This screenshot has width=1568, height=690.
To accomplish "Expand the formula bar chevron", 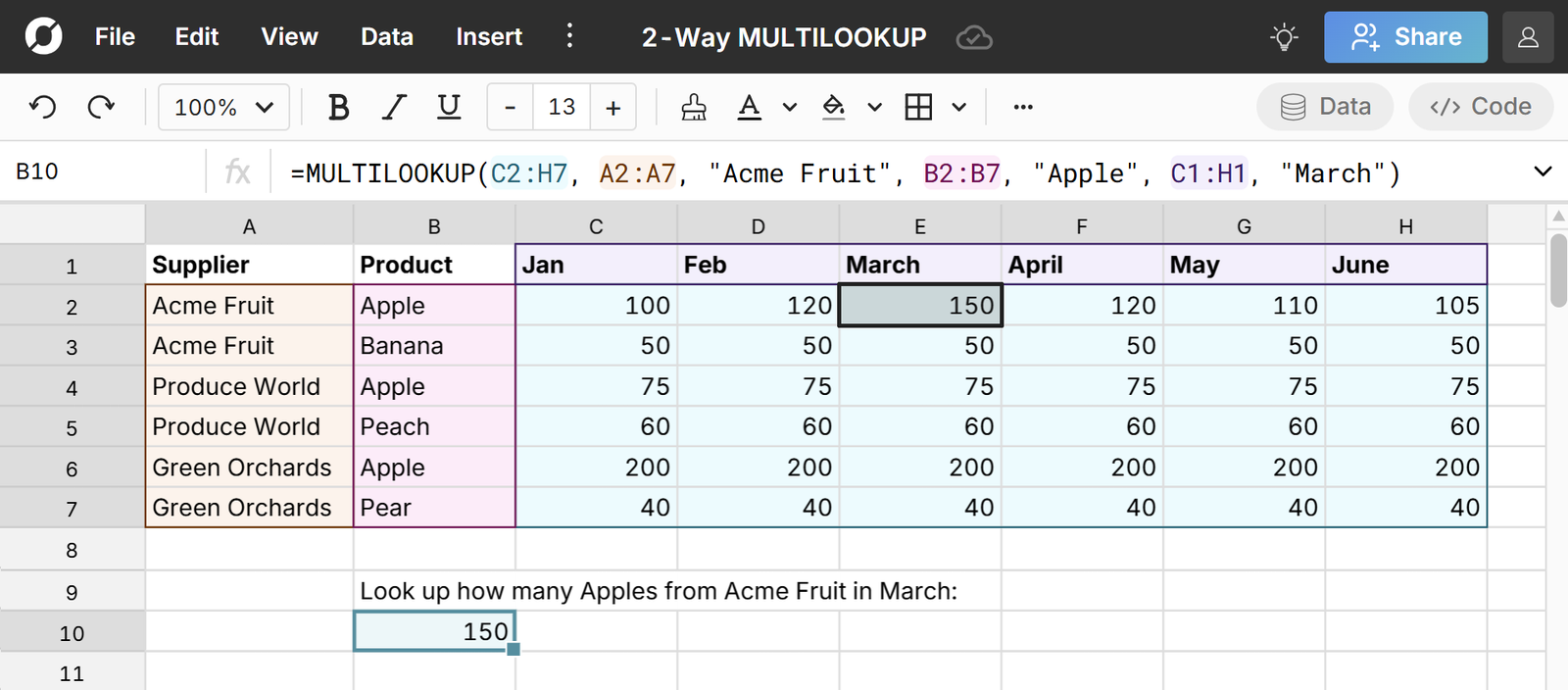I will [x=1543, y=172].
